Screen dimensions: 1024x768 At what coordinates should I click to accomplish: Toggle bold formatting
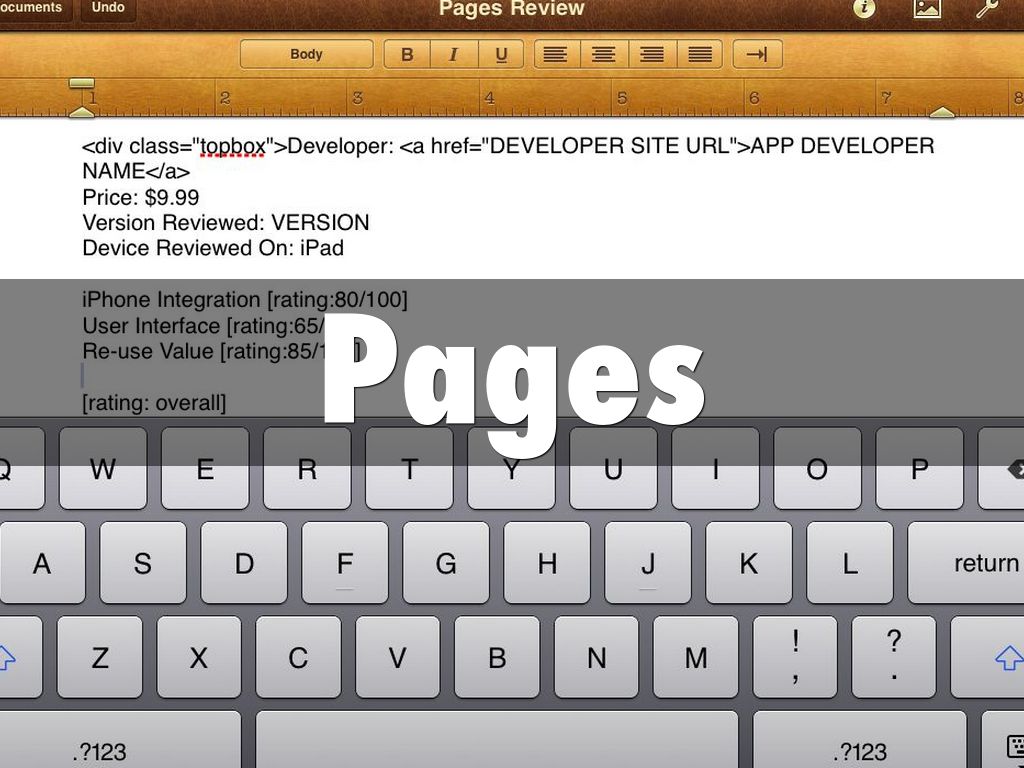point(407,55)
